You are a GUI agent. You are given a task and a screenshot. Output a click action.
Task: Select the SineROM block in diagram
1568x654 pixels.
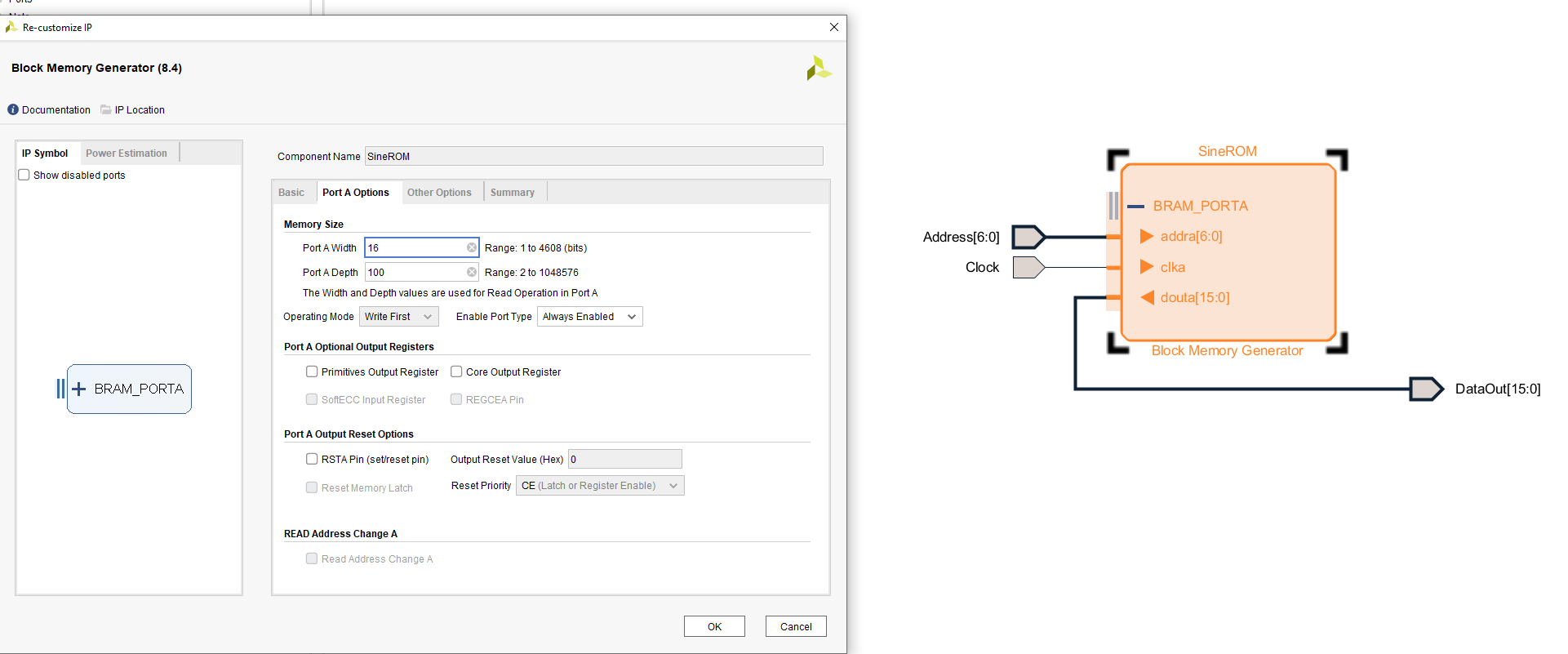tap(1228, 252)
